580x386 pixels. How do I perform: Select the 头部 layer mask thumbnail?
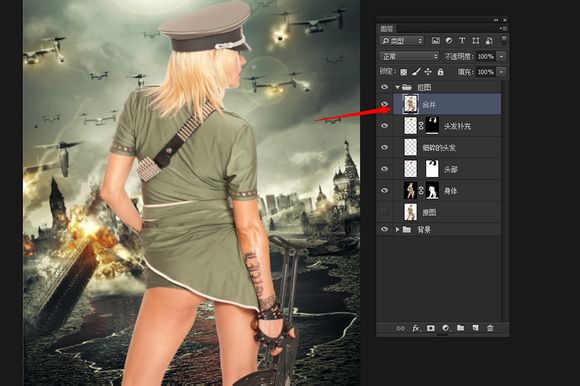[432, 169]
